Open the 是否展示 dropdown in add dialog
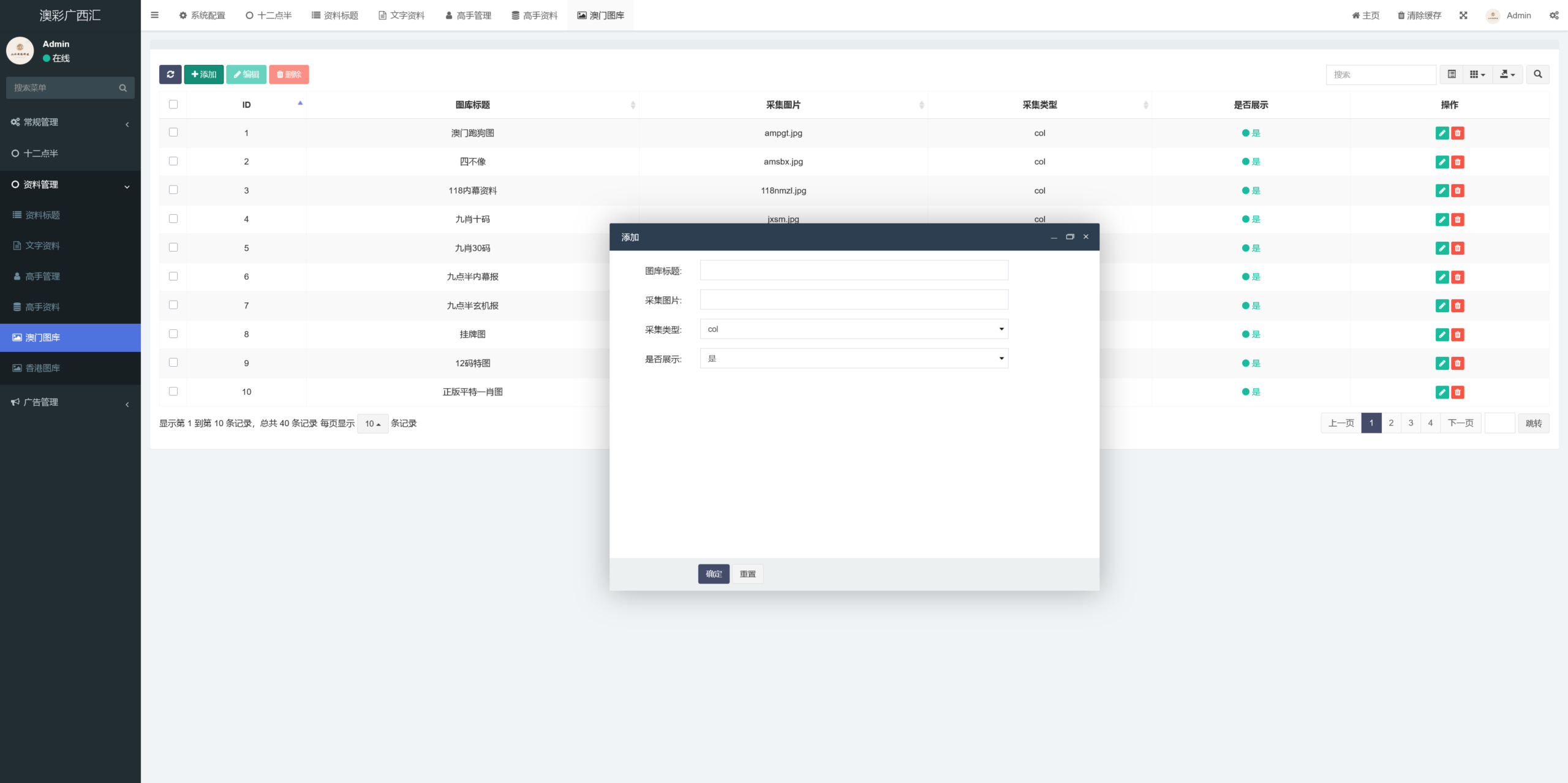The width and height of the screenshot is (1568, 783). [x=854, y=358]
